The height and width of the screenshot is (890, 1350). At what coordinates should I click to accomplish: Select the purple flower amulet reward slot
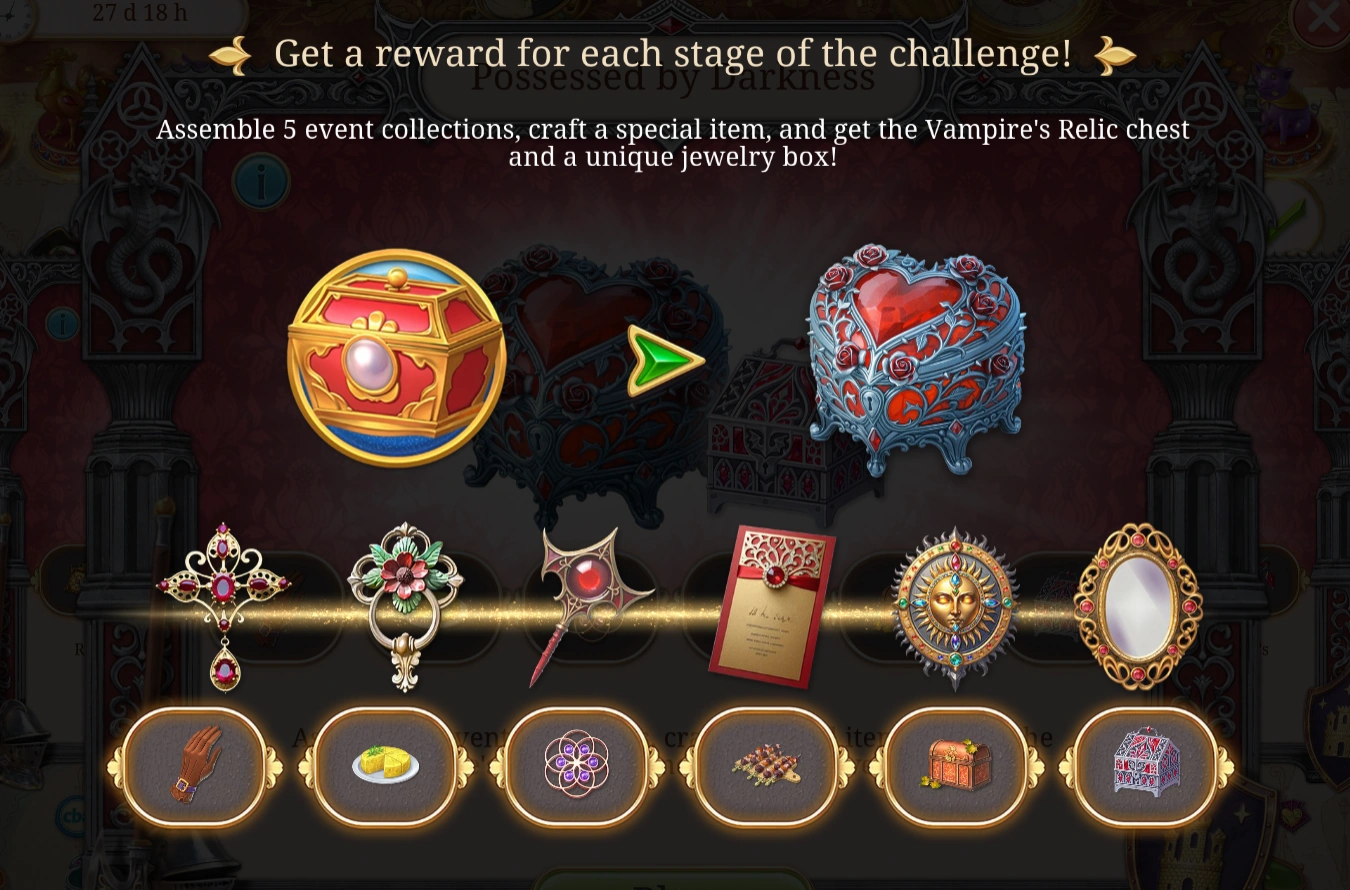(575, 766)
